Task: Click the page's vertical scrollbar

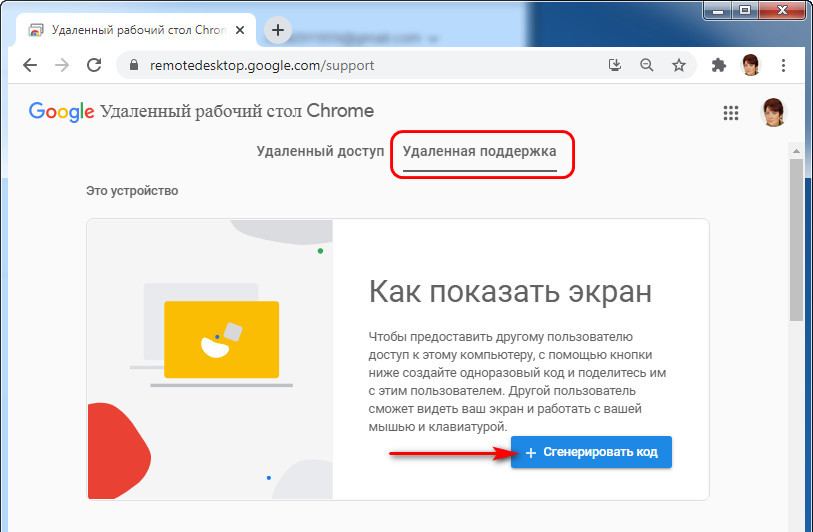Action: [x=796, y=240]
